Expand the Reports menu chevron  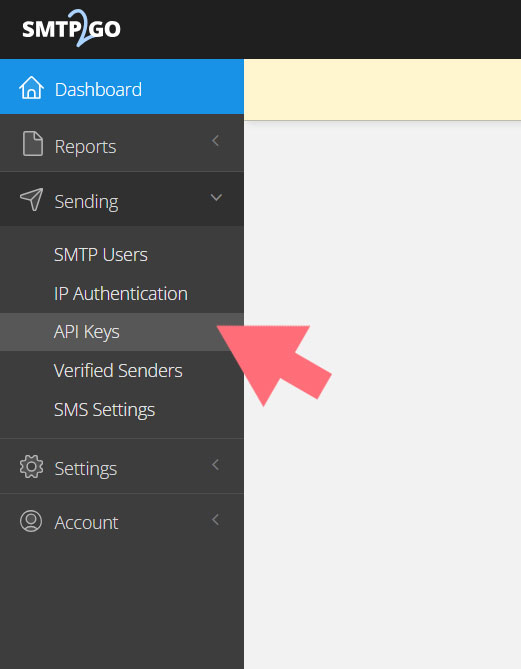click(x=215, y=140)
